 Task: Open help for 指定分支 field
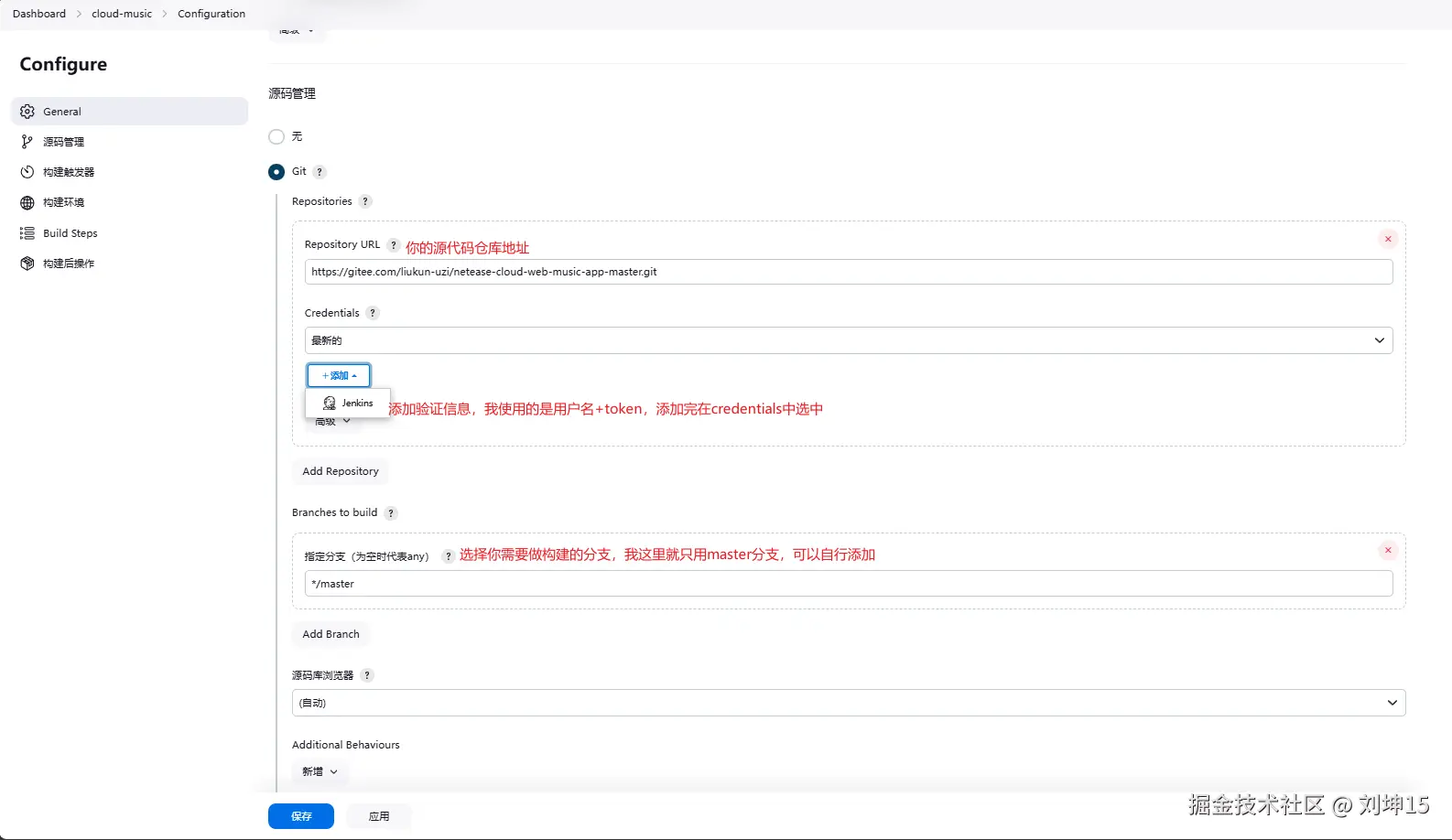pos(448,556)
